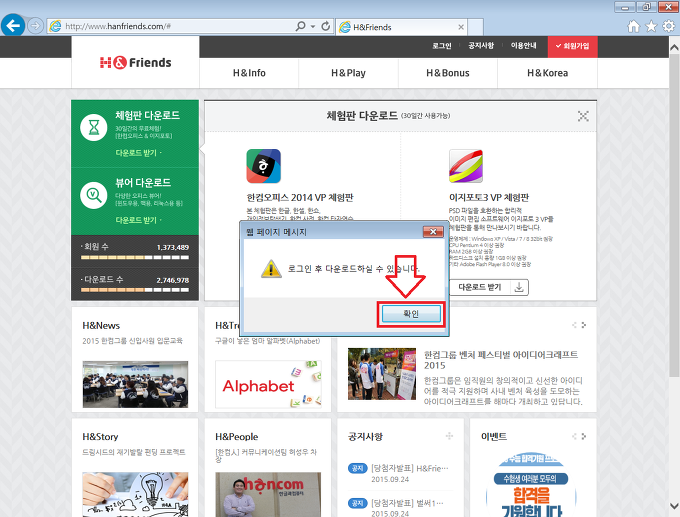This screenshot has height=517, width=680.
Task: Click the viewer magnifier icon
Action: pyautogui.click(x=94, y=195)
